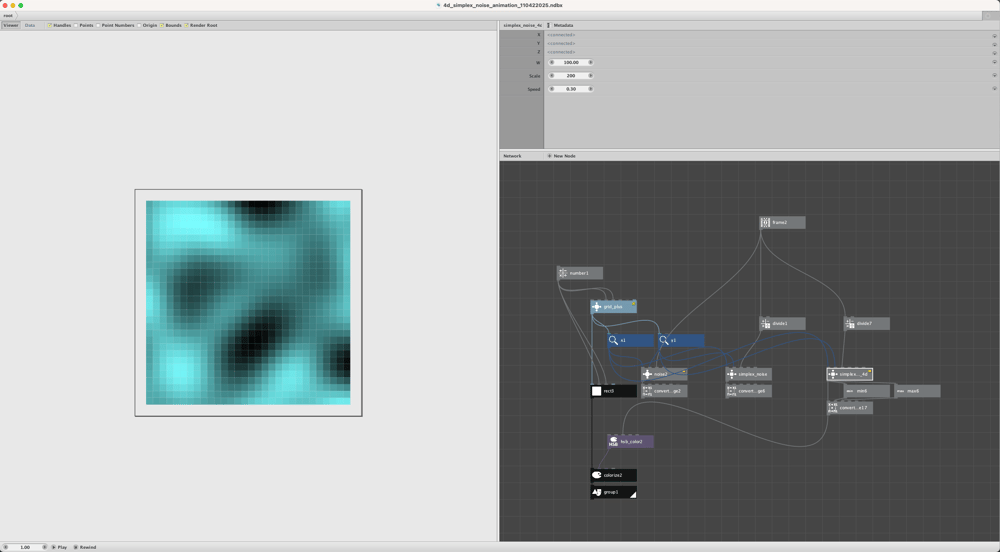1000x552 pixels.
Task: Toggle the Render Root checkbox
Action: click(186, 25)
